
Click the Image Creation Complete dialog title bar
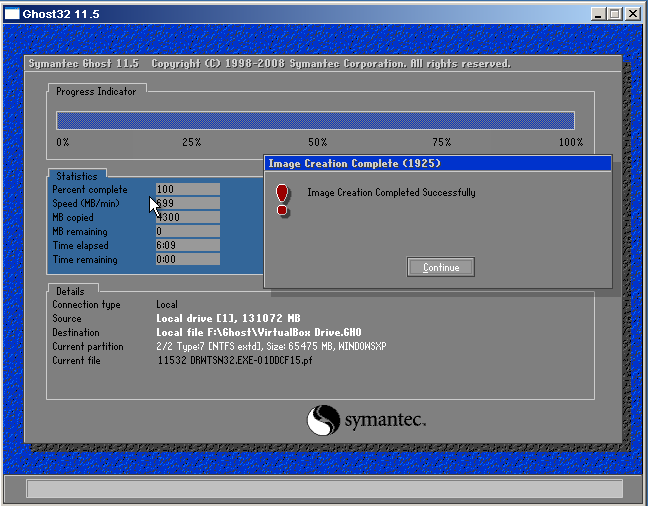[437, 163]
